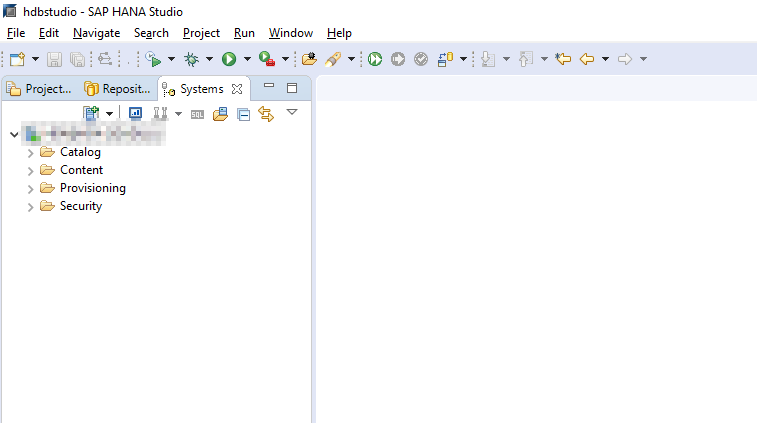This screenshot has width=757, height=423.
Task: Open the New wizard dropdown arrow
Action: tap(35, 59)
